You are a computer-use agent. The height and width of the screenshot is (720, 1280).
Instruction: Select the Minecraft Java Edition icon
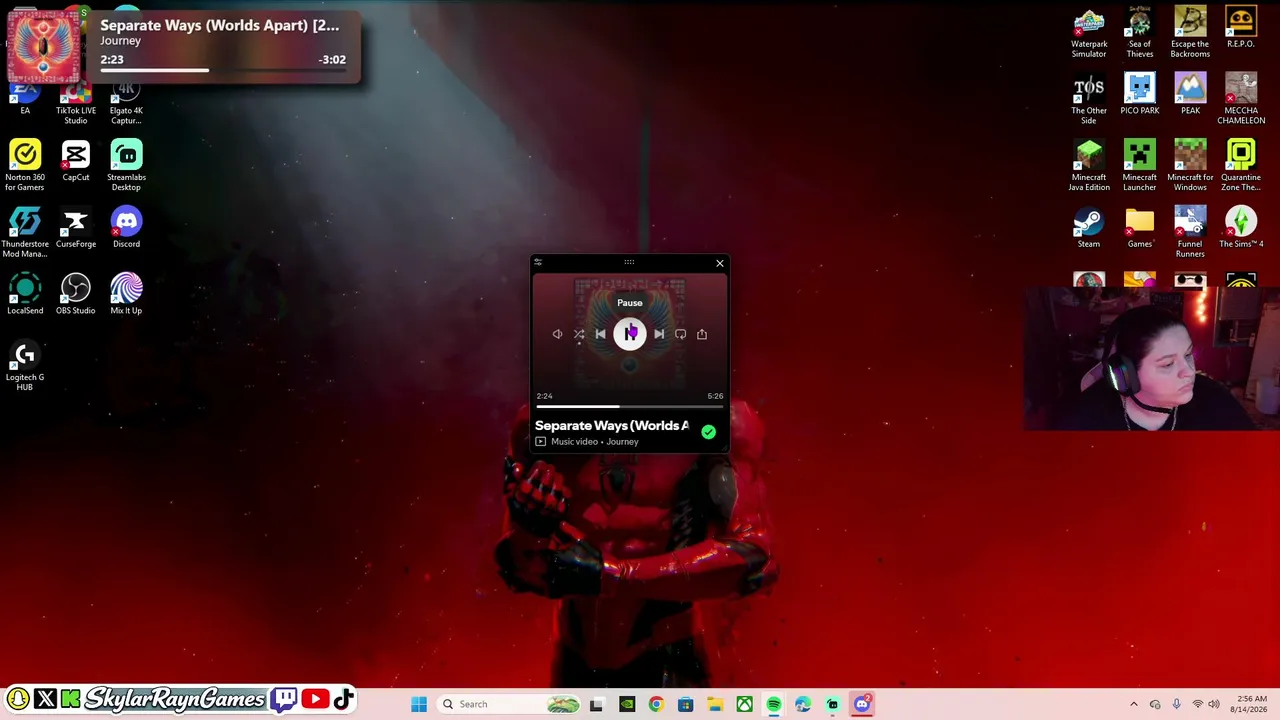tap(1089, 166)
